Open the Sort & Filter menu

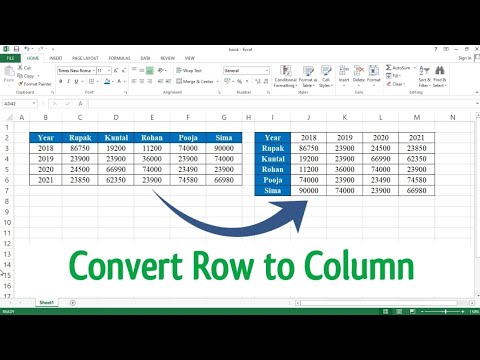coord(424,76)
